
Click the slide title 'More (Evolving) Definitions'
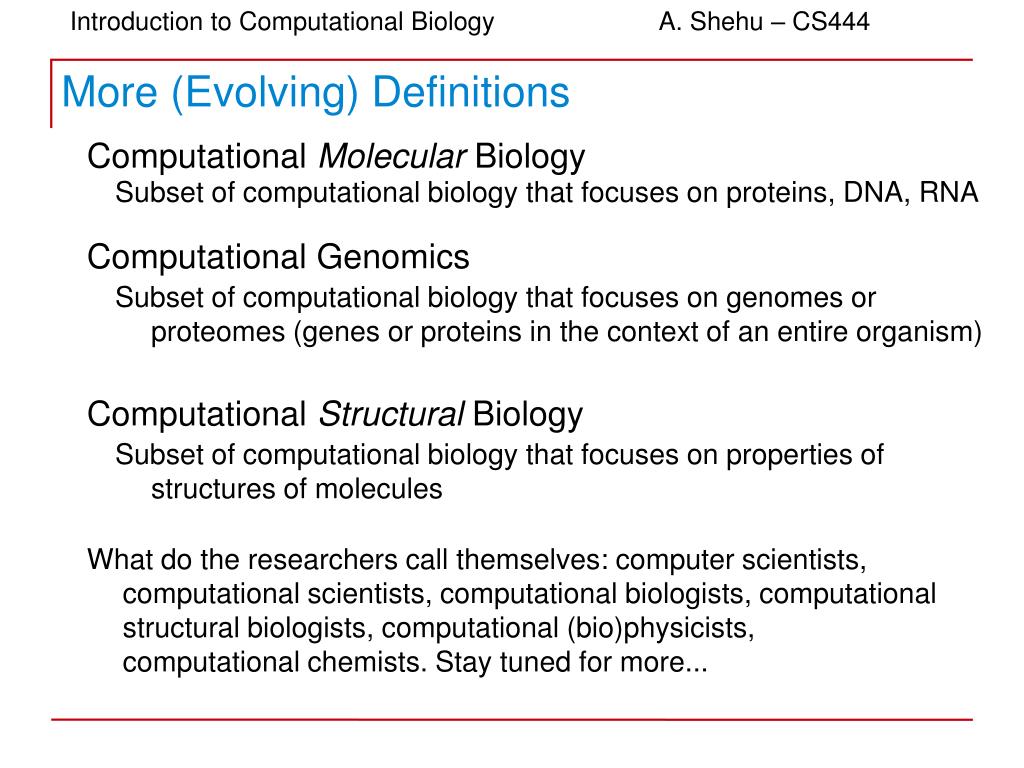click(315, 93)
